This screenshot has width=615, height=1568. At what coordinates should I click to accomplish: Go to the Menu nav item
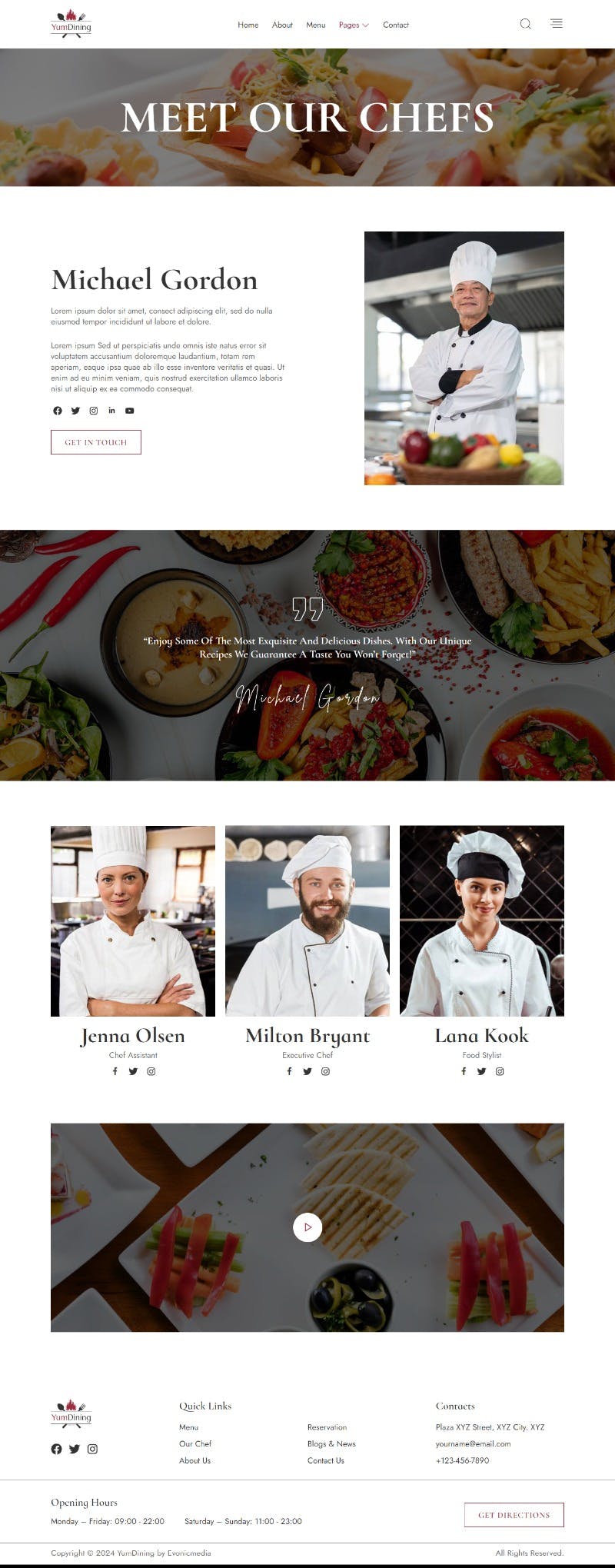point(316,25)
